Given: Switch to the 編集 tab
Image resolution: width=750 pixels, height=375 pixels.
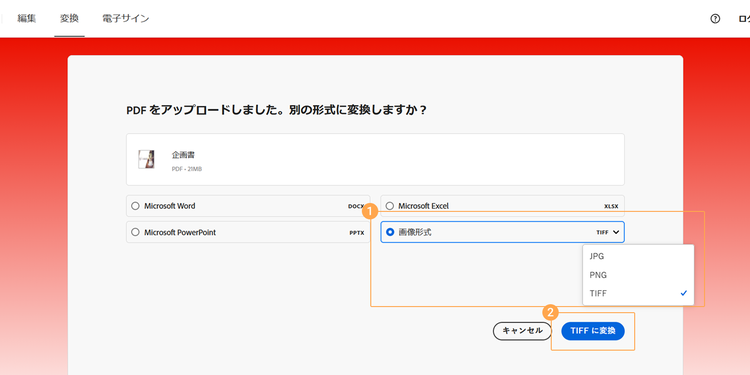Looking at the screenshot, I should click(26, 19).
